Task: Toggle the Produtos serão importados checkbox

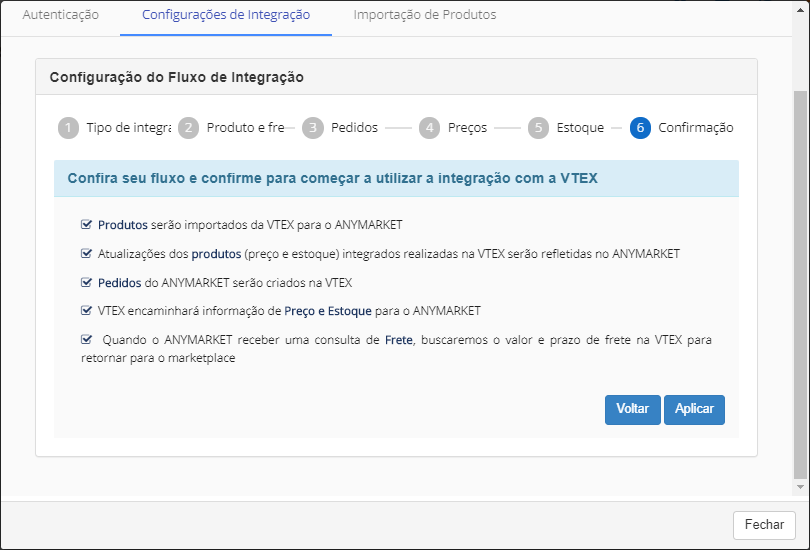Action: tap(87, 225)
